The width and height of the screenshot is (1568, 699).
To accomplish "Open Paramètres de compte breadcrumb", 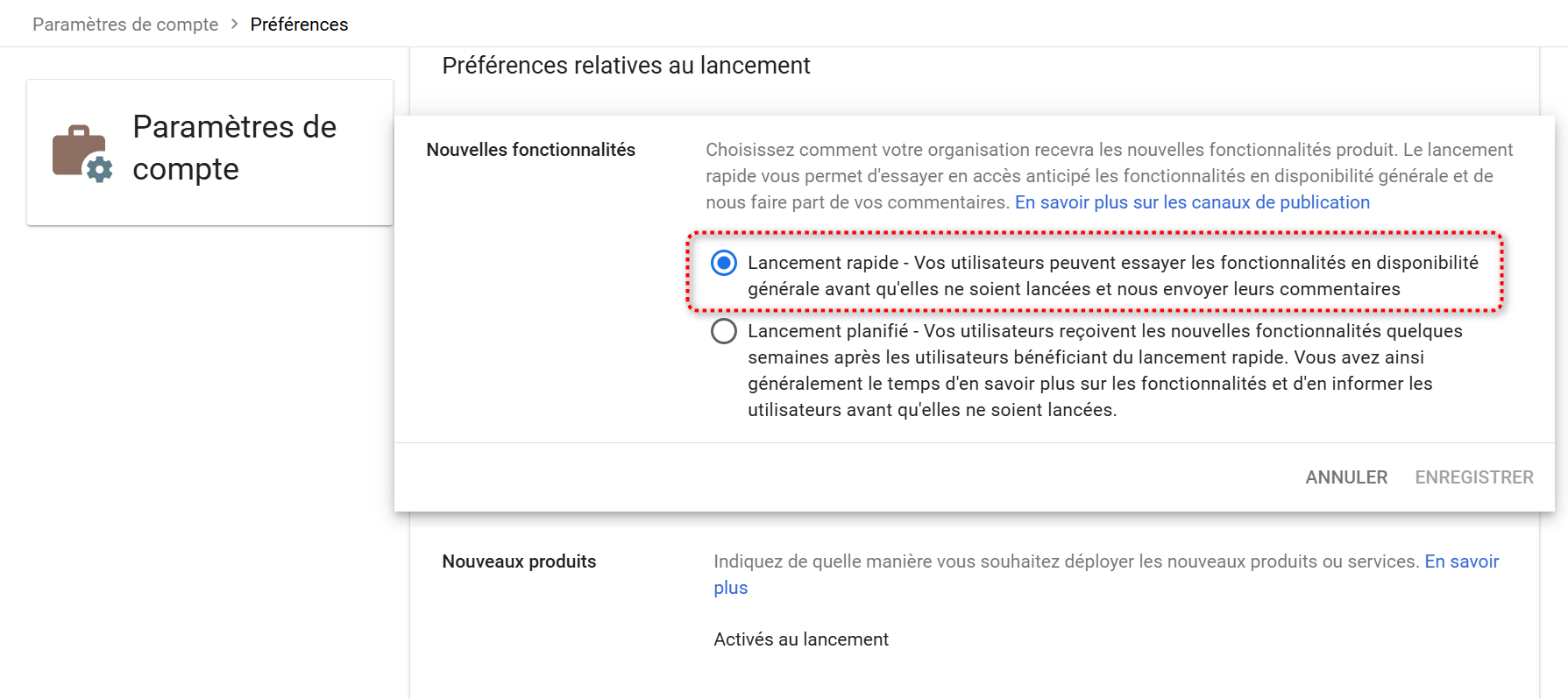I will [125, 25].
